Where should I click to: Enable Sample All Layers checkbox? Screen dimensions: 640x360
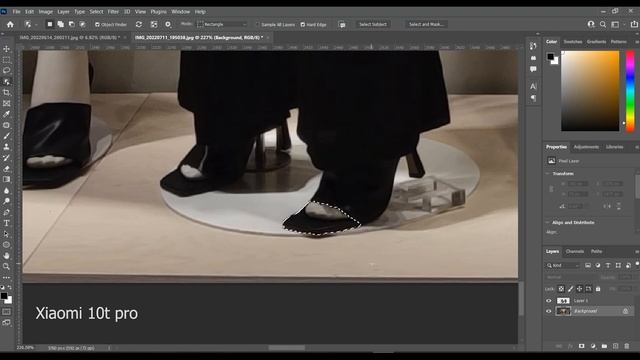[257, 24]
